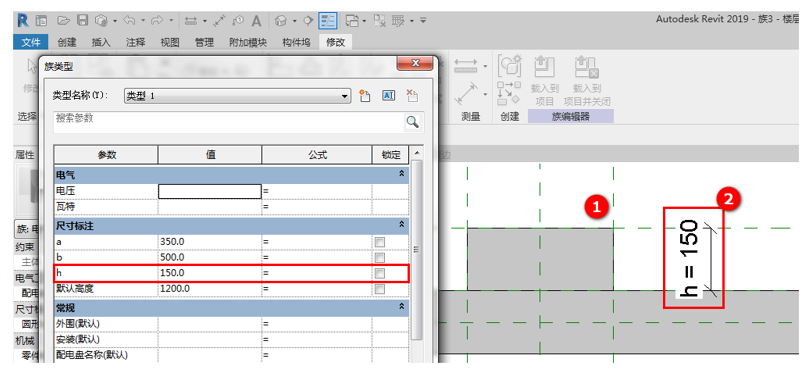Open the default 3D view house icon
The height and width of the screenshot is (385, 809).
pyautogui.click(x=281, y=21)
